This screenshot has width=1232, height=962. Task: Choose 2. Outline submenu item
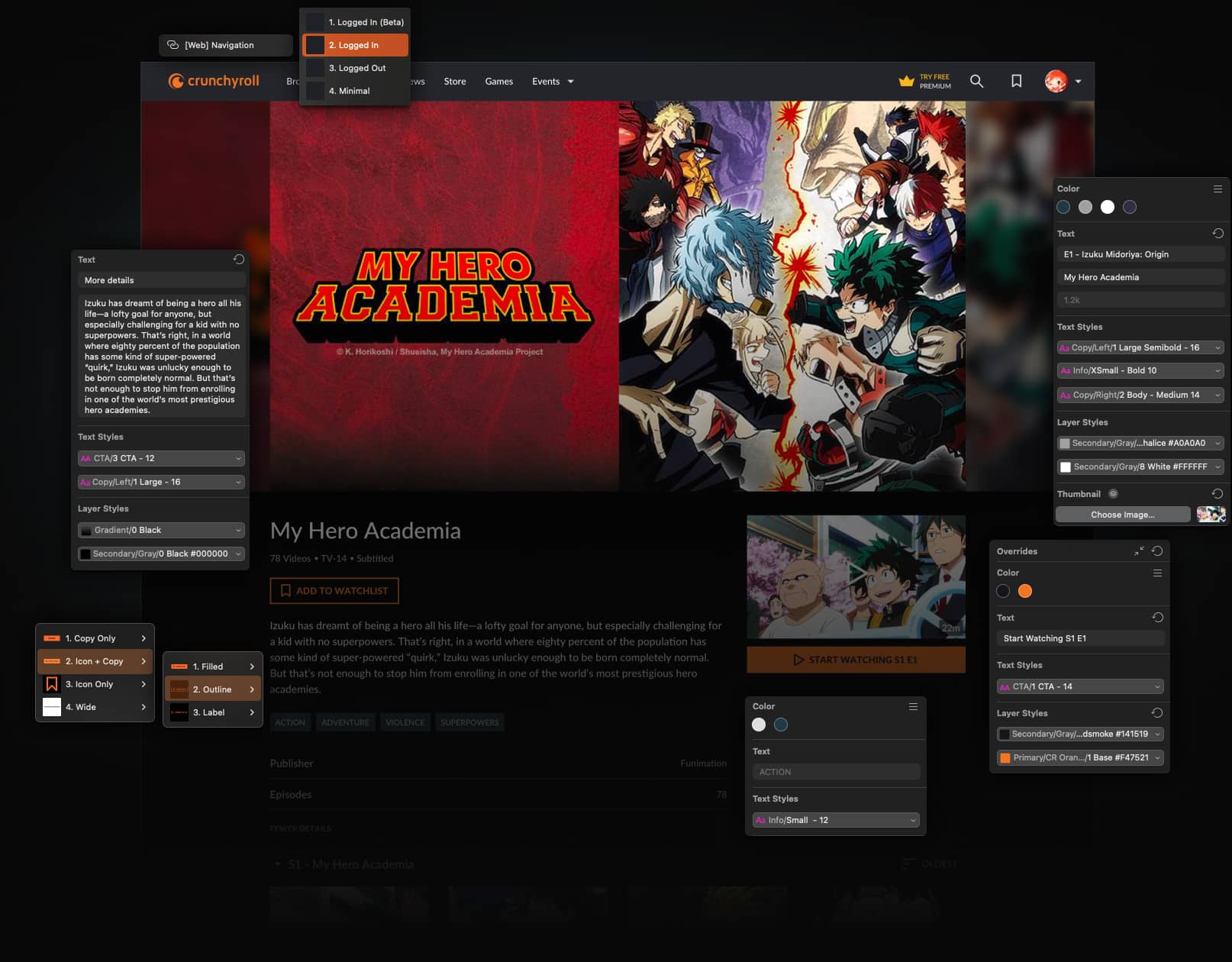213,689
